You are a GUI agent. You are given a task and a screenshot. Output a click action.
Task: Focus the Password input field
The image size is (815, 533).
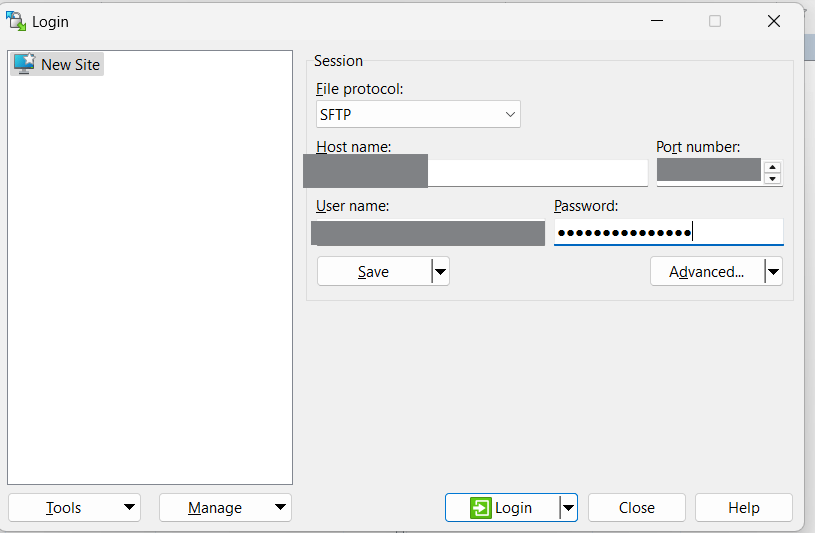pos(668,233)
